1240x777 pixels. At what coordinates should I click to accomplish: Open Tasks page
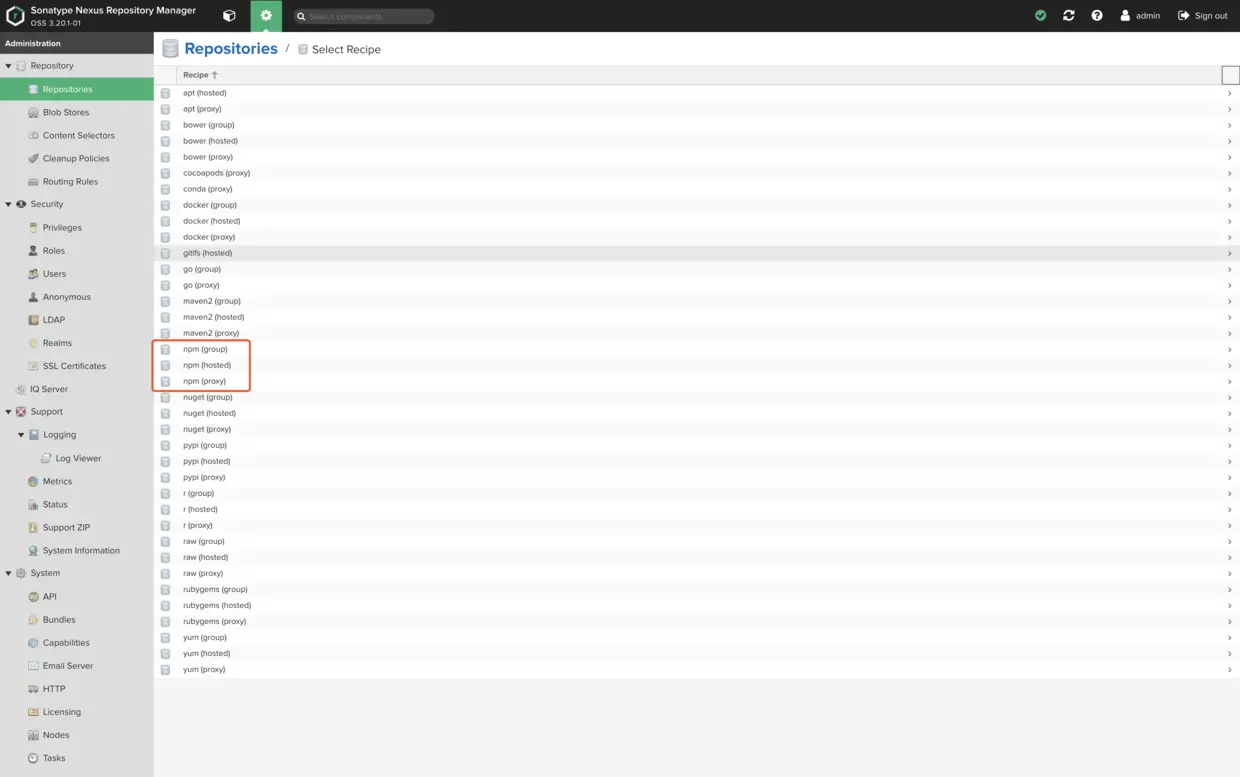click(77, 757)
